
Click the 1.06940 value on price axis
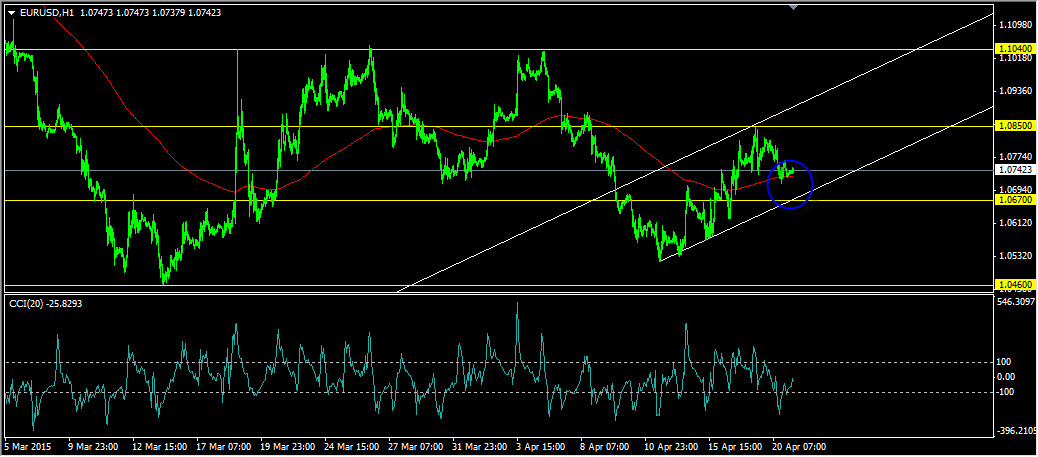1016,190
